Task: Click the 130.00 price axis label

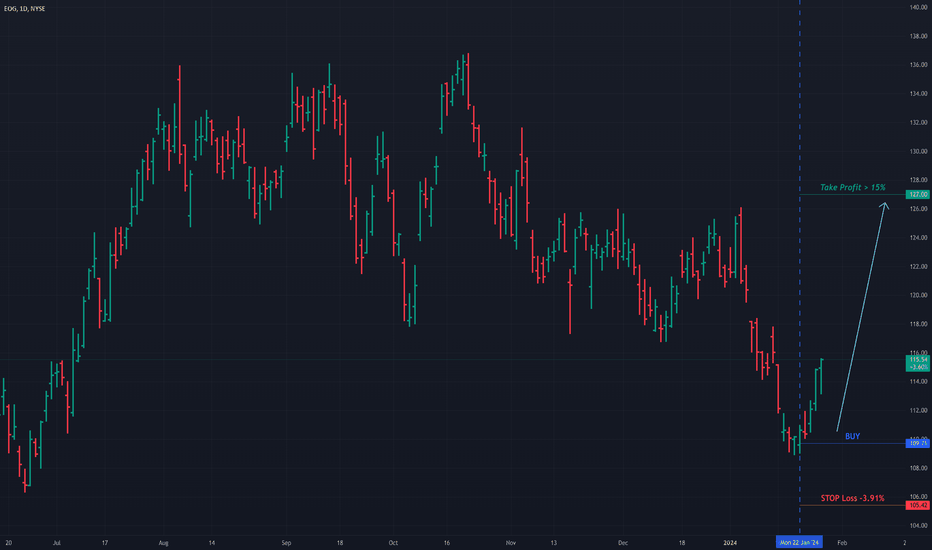Action: click(918, 152)
